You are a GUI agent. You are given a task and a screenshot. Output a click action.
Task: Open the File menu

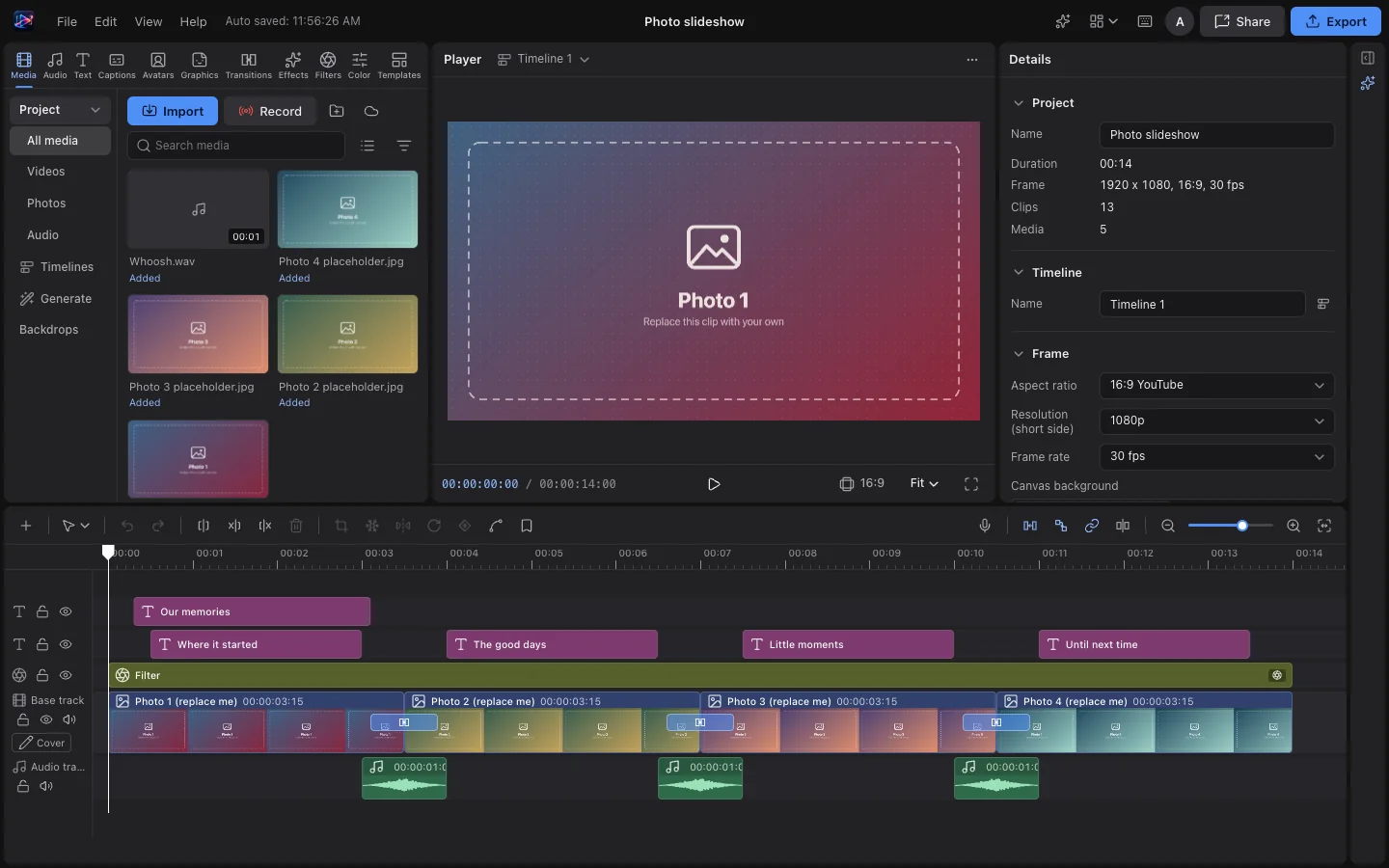(x=67, y=21)
